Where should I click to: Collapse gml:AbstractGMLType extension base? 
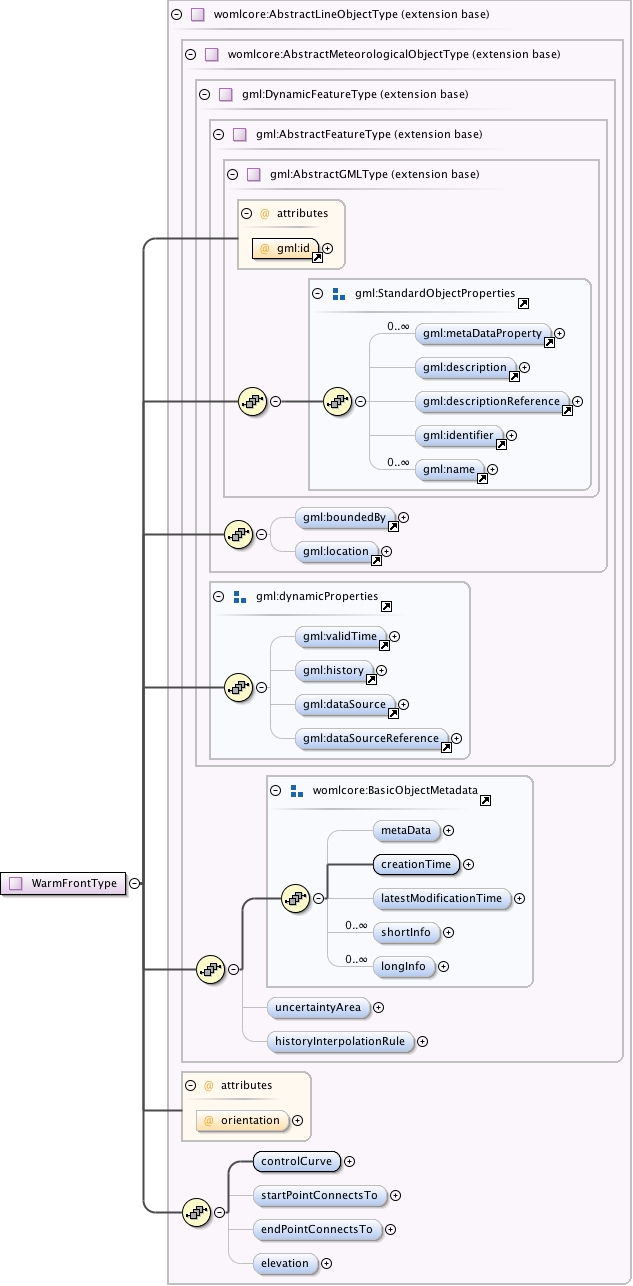pos(233,174)
